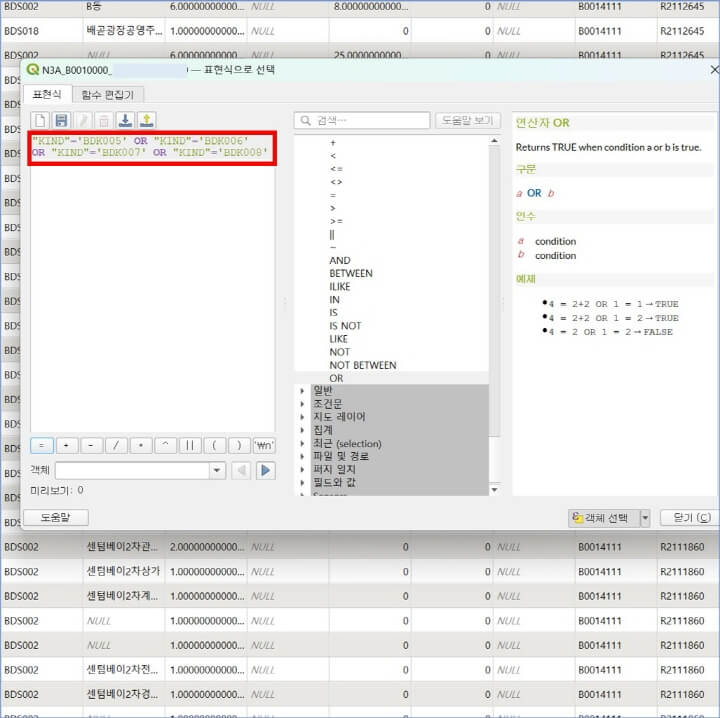
Task: Click into the function 검색 search field
Action: tap(363, 120)
